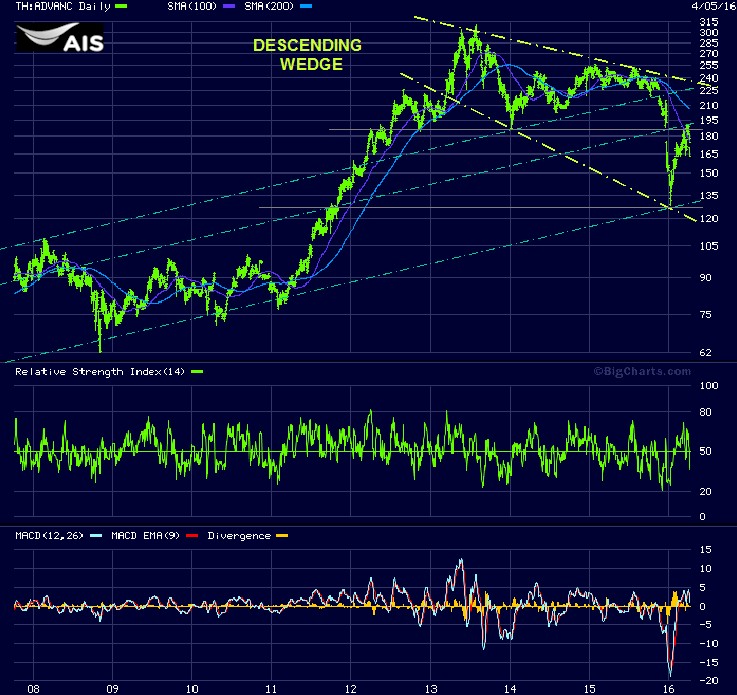
Task: Click the 08 year label on time axis
Action: (x=33, y=689)
